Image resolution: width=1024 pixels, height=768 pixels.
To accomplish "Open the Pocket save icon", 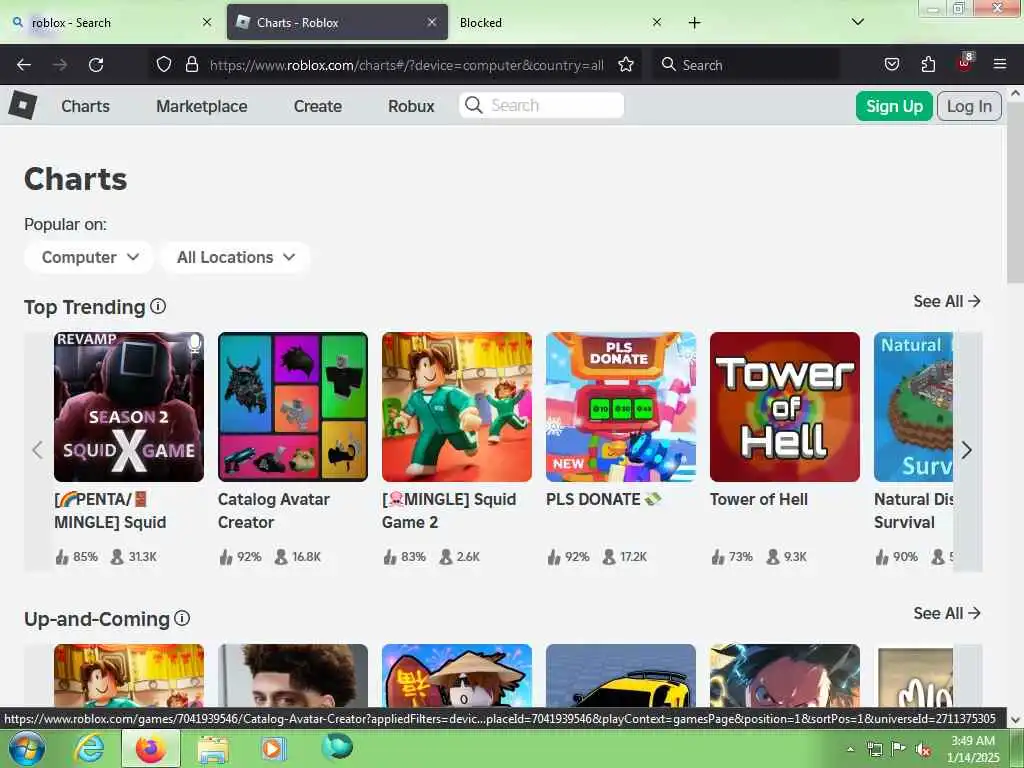I will [891, 65].
